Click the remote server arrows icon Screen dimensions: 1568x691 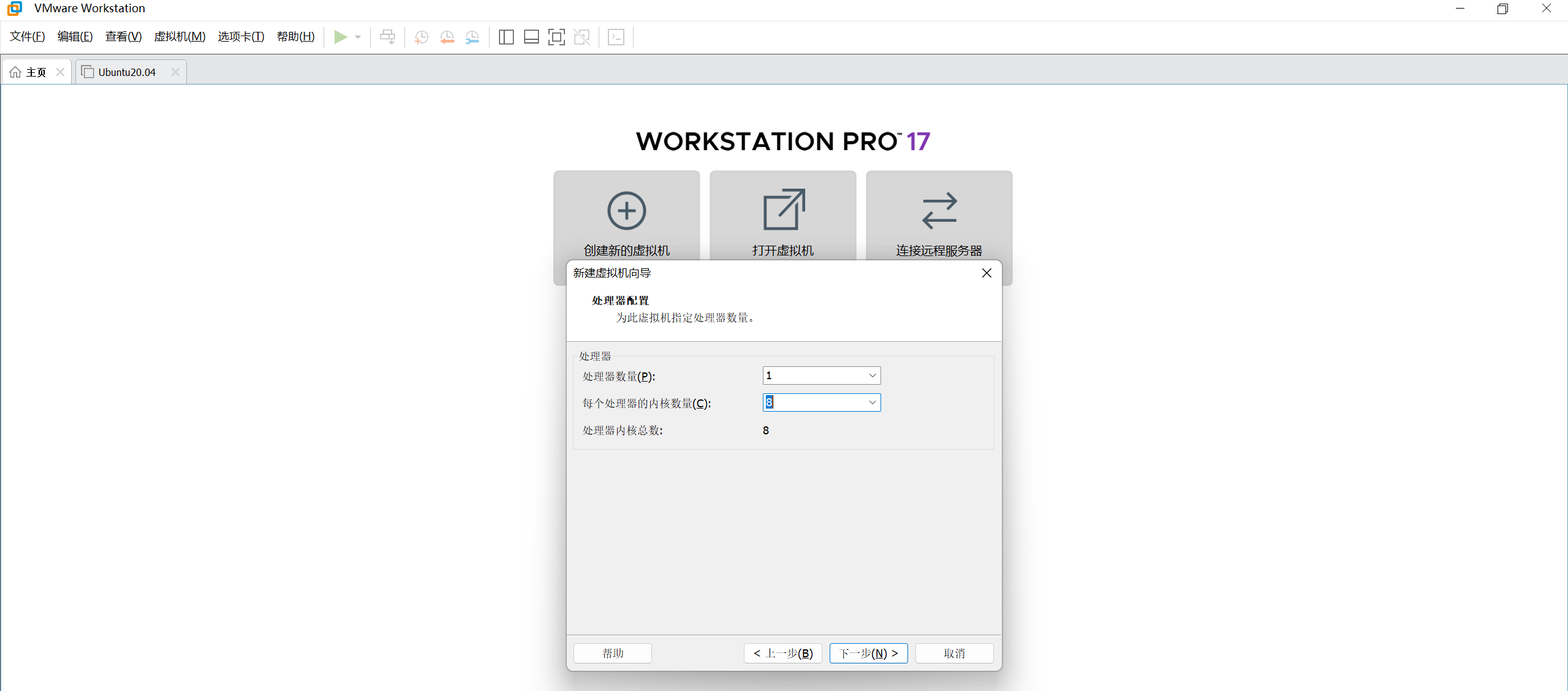coord(939,211)
